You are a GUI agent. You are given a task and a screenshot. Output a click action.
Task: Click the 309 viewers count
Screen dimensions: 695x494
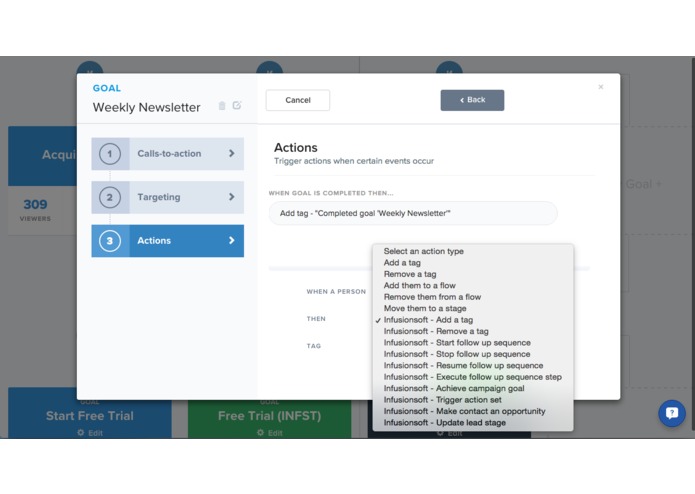(x=35, y=204)
